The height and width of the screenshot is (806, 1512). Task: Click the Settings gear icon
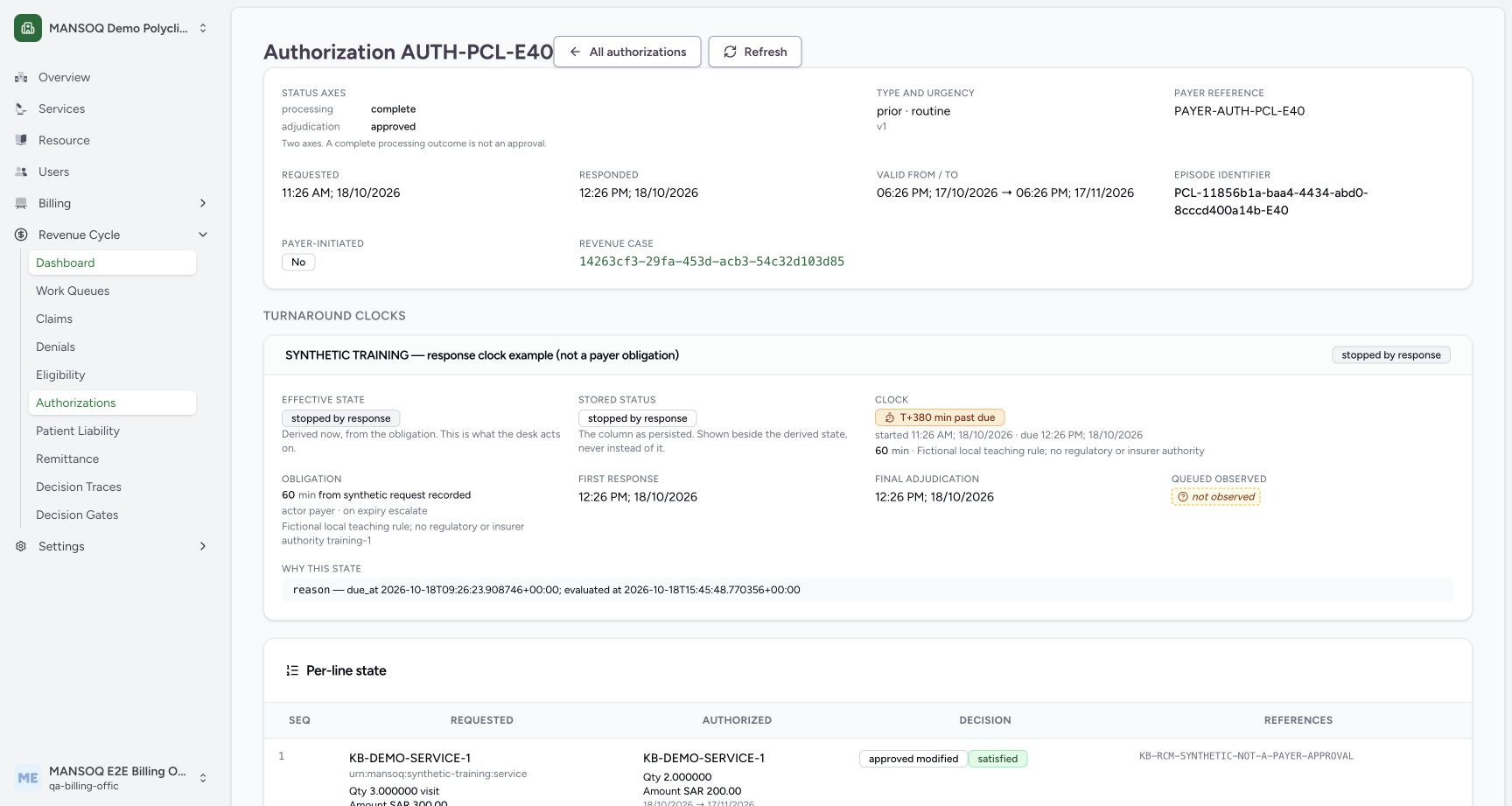point(21,546)
